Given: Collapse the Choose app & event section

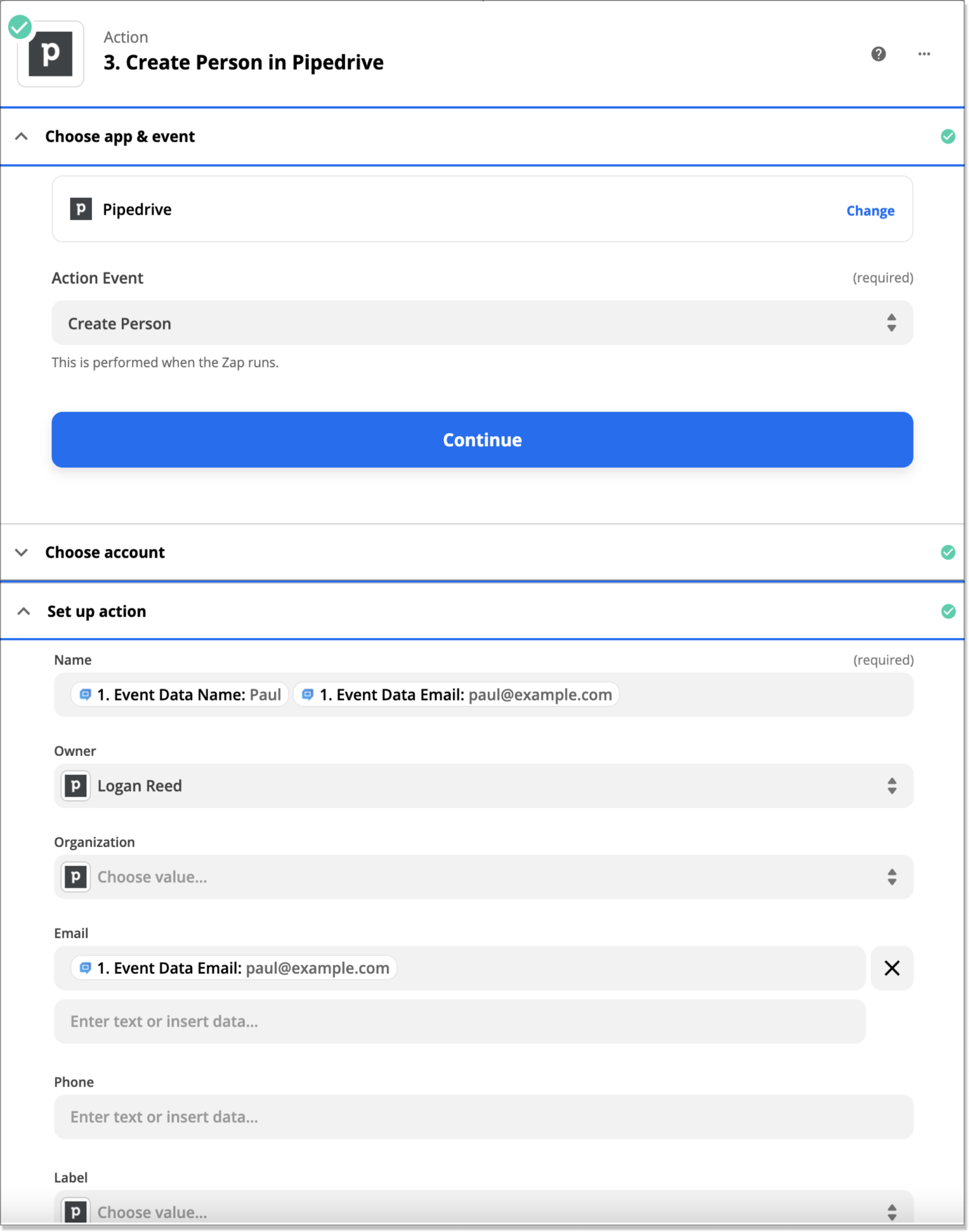Looking at the screenshot, I should [x=21, y=136].
